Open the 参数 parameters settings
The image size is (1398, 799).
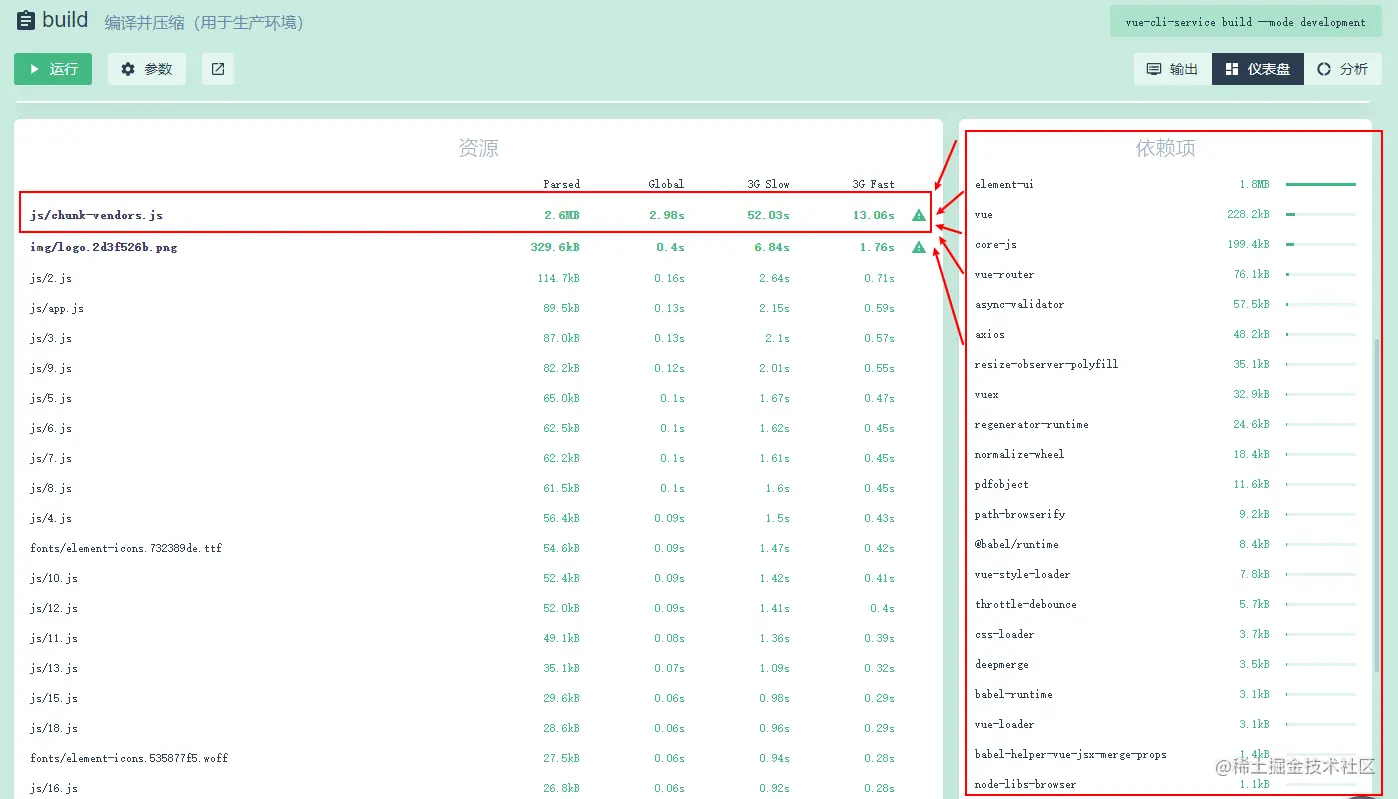147,69
